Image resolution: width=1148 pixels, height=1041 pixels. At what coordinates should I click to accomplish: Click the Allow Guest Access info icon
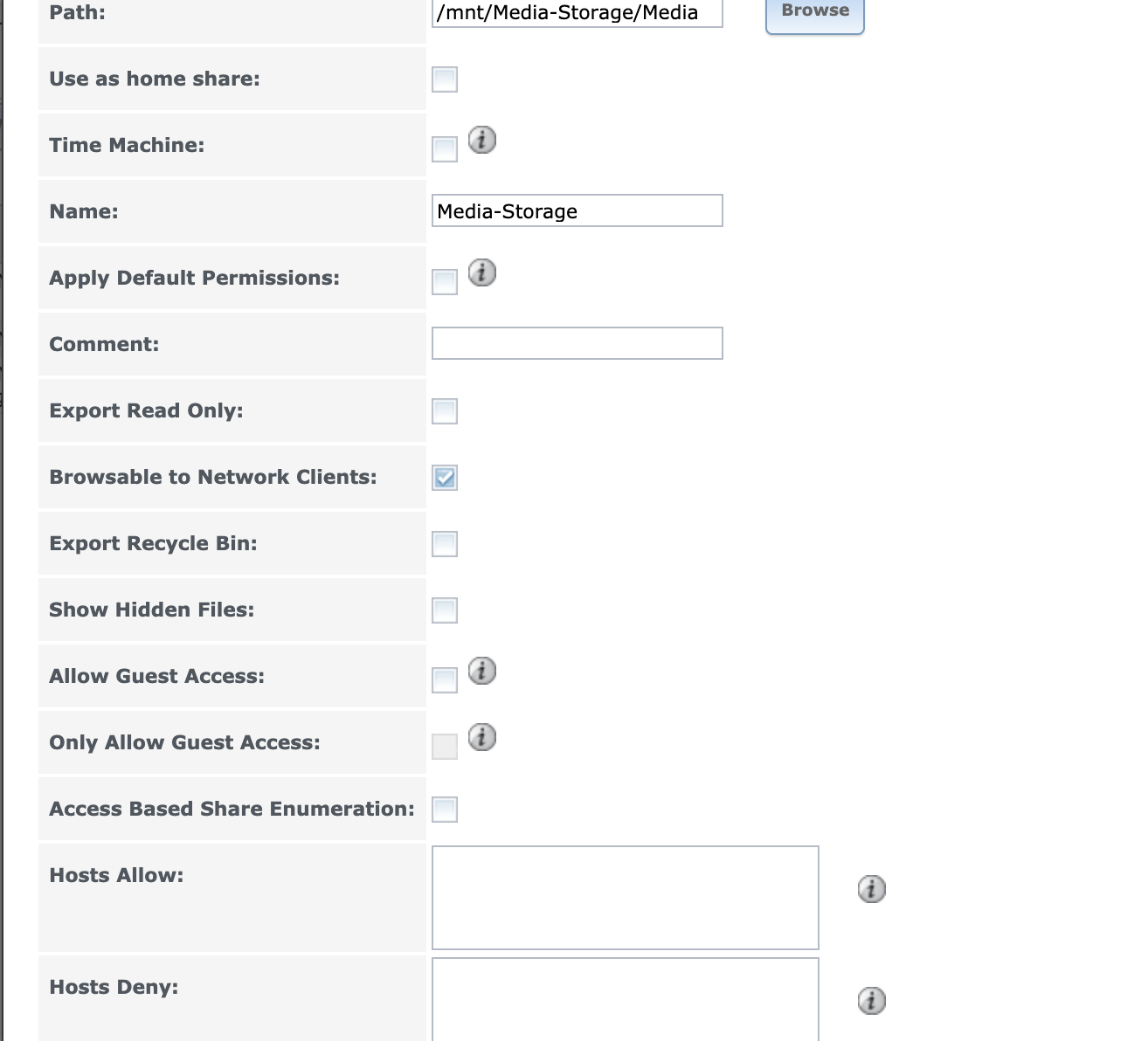[482, 671]
